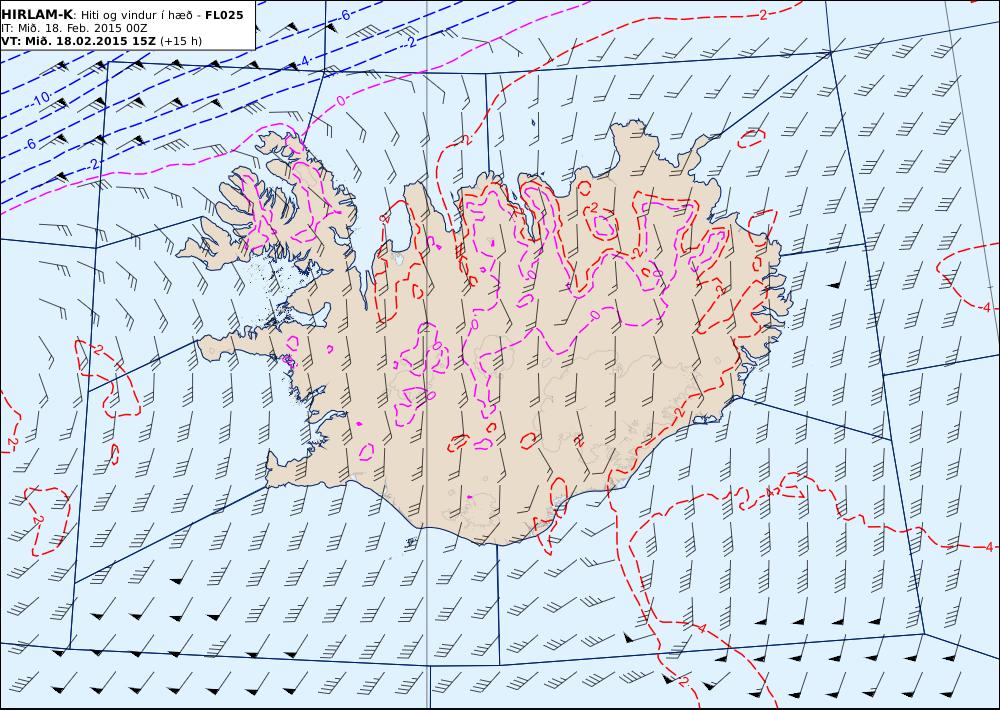Image resolution: width=1000 pixels, height=710 pixels.
Task: Click the -10 blue isotherm label
Action: (41, 99)
